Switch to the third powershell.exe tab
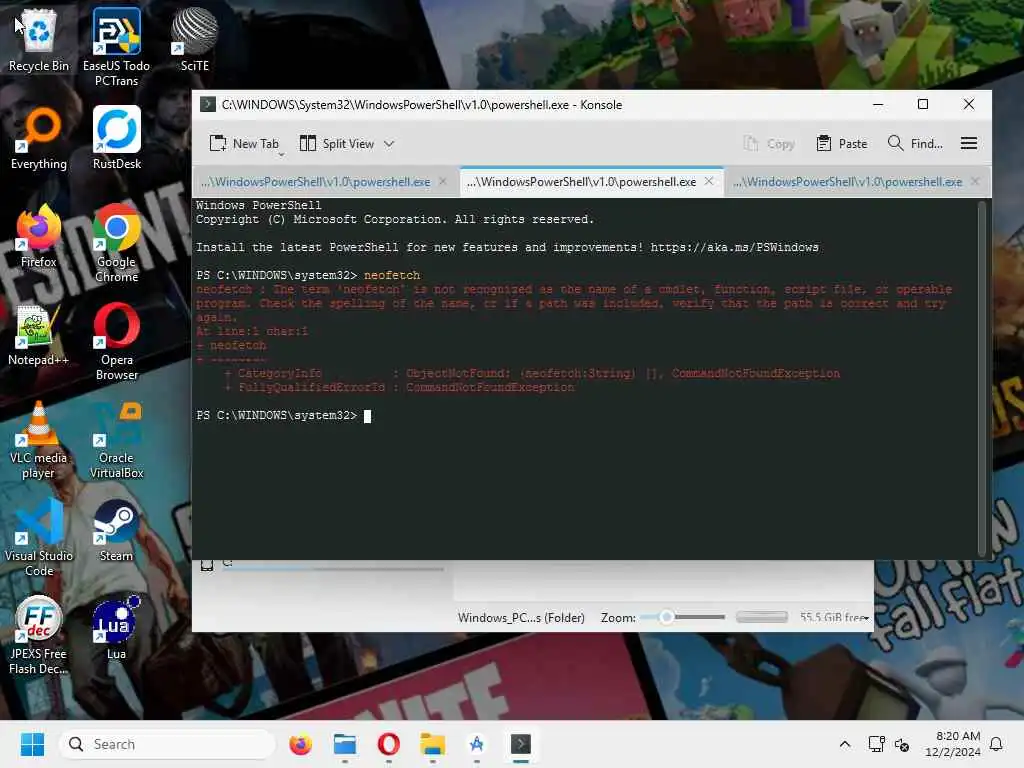Viewport: 1024px width, 768px height. pyautogui.click(x=848, y=182)
